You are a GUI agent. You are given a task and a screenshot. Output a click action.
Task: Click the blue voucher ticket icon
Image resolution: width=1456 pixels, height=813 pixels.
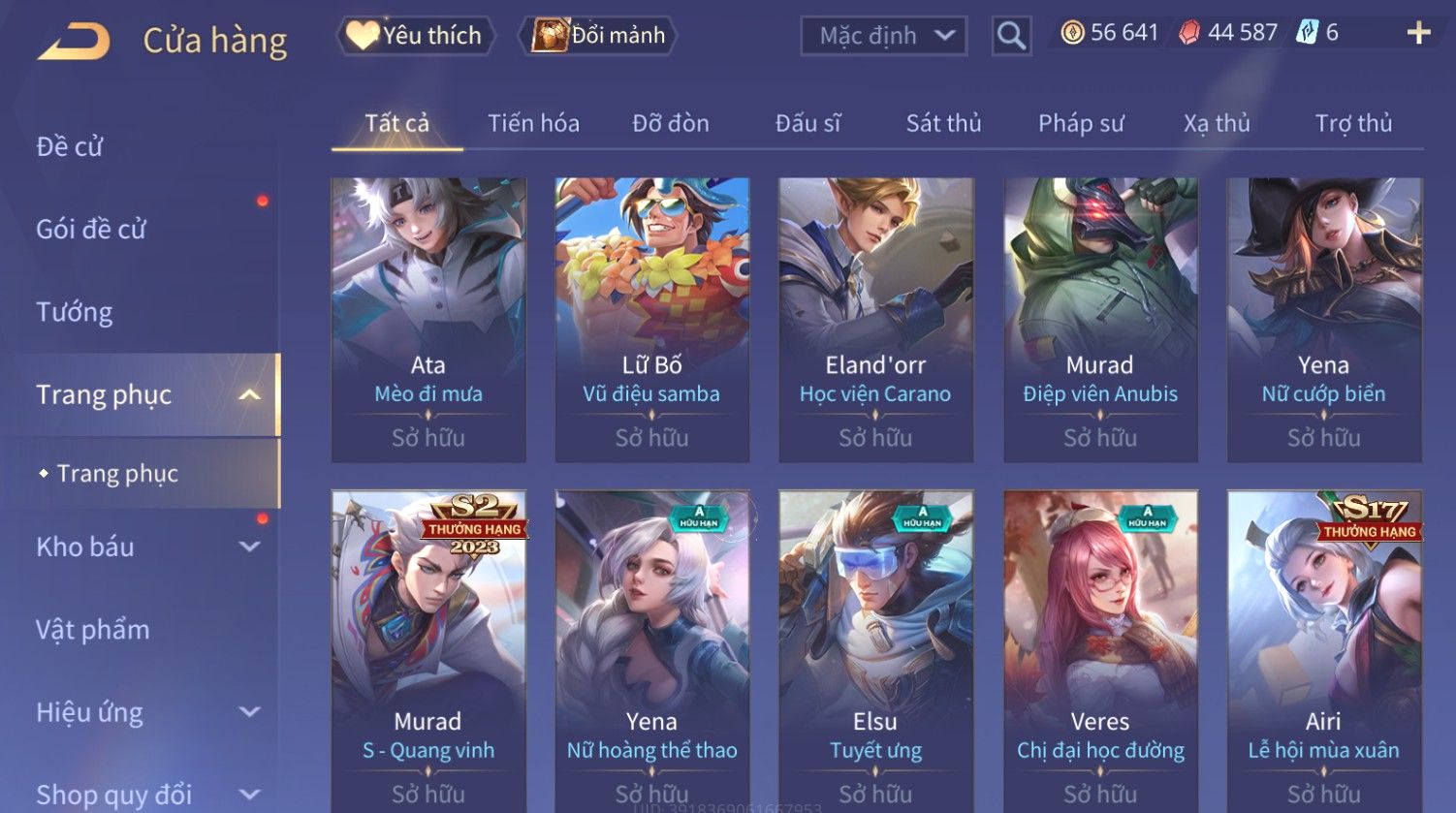pos(1307,33)
